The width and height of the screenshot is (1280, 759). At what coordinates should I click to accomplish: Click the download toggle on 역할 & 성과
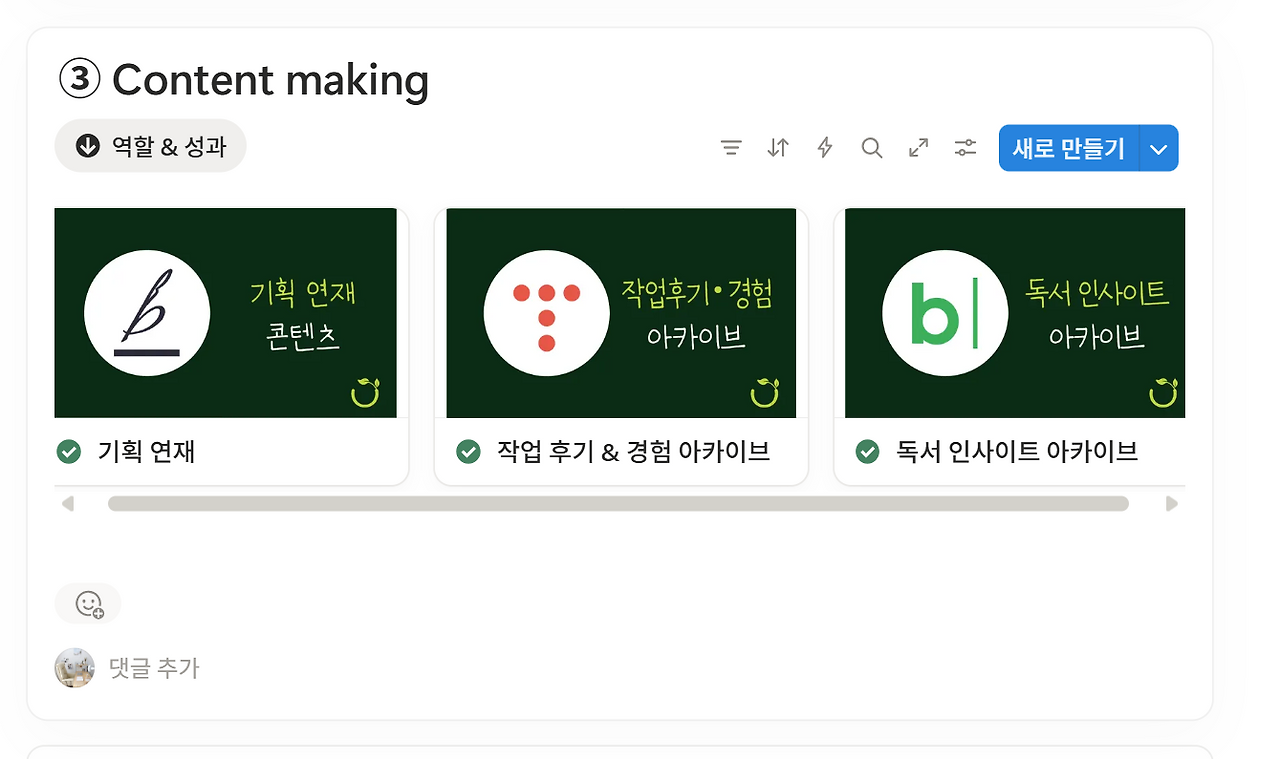point(88,145)
